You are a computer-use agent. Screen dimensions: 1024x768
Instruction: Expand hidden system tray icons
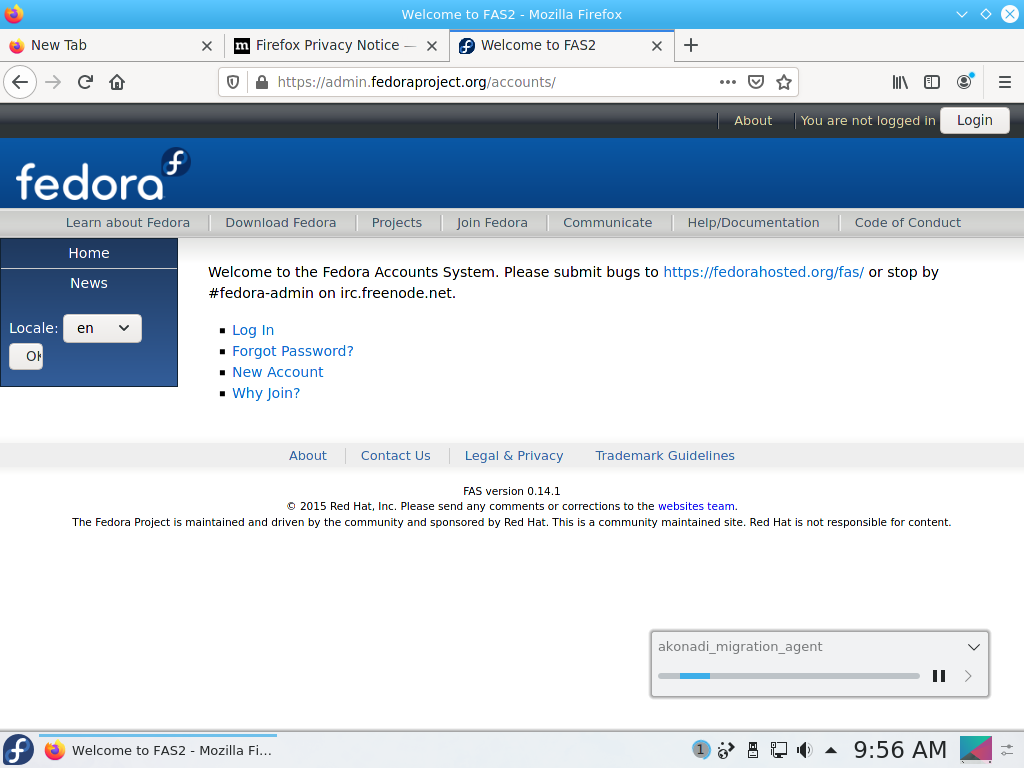point(831,750)
